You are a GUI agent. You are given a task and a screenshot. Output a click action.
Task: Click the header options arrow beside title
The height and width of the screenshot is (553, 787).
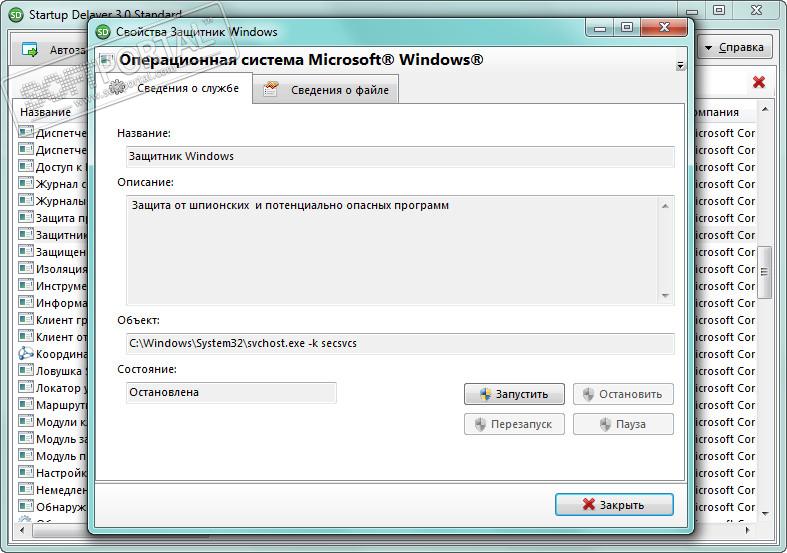(x=680, y=65)
